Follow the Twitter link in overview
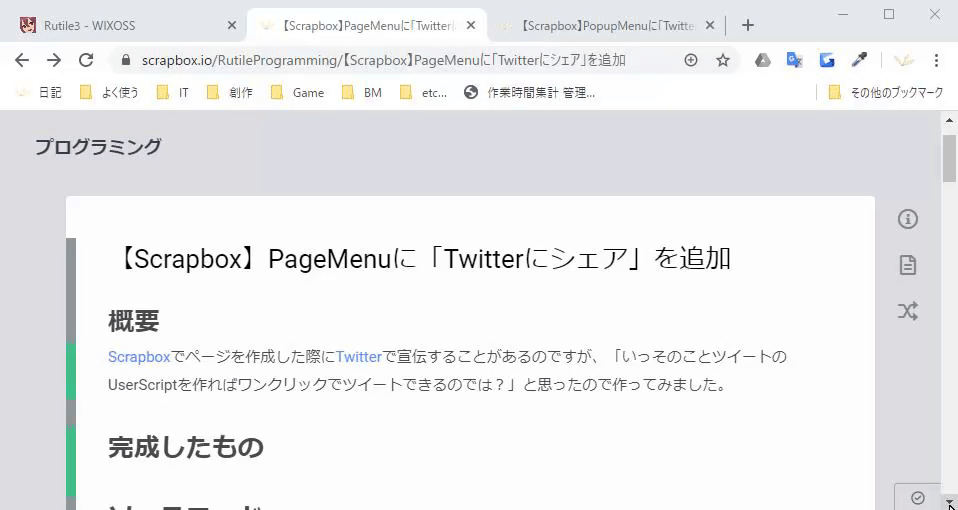This screenshot has width=958, height=510. click(x=359, y=357)
